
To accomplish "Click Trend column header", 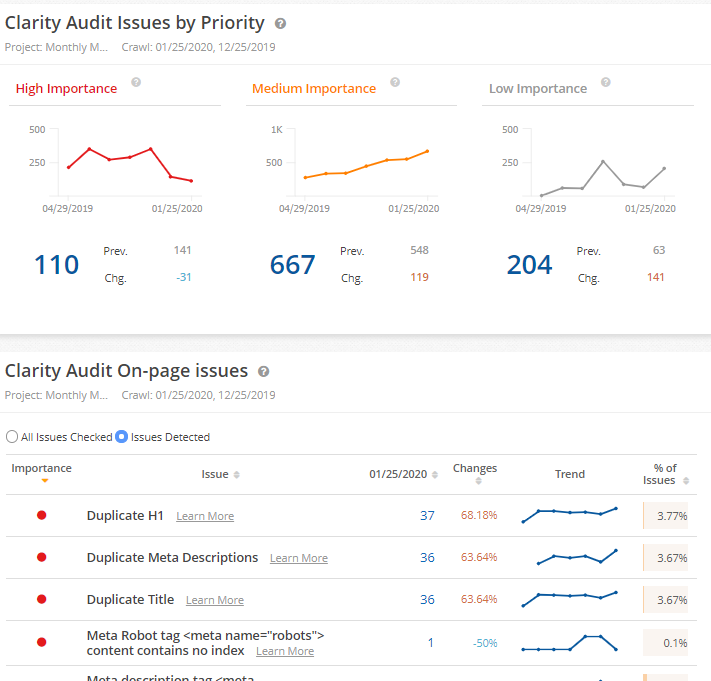I will (x=570, y=474).
